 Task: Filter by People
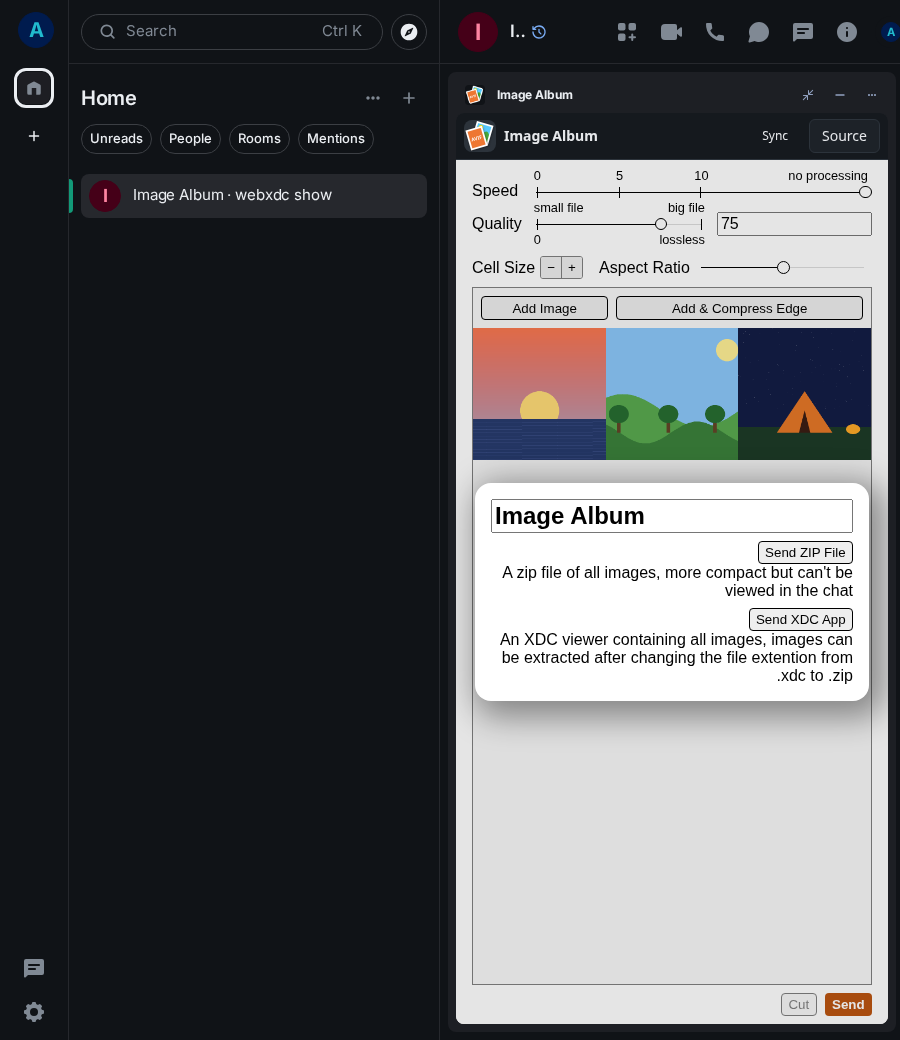[190, 139]
